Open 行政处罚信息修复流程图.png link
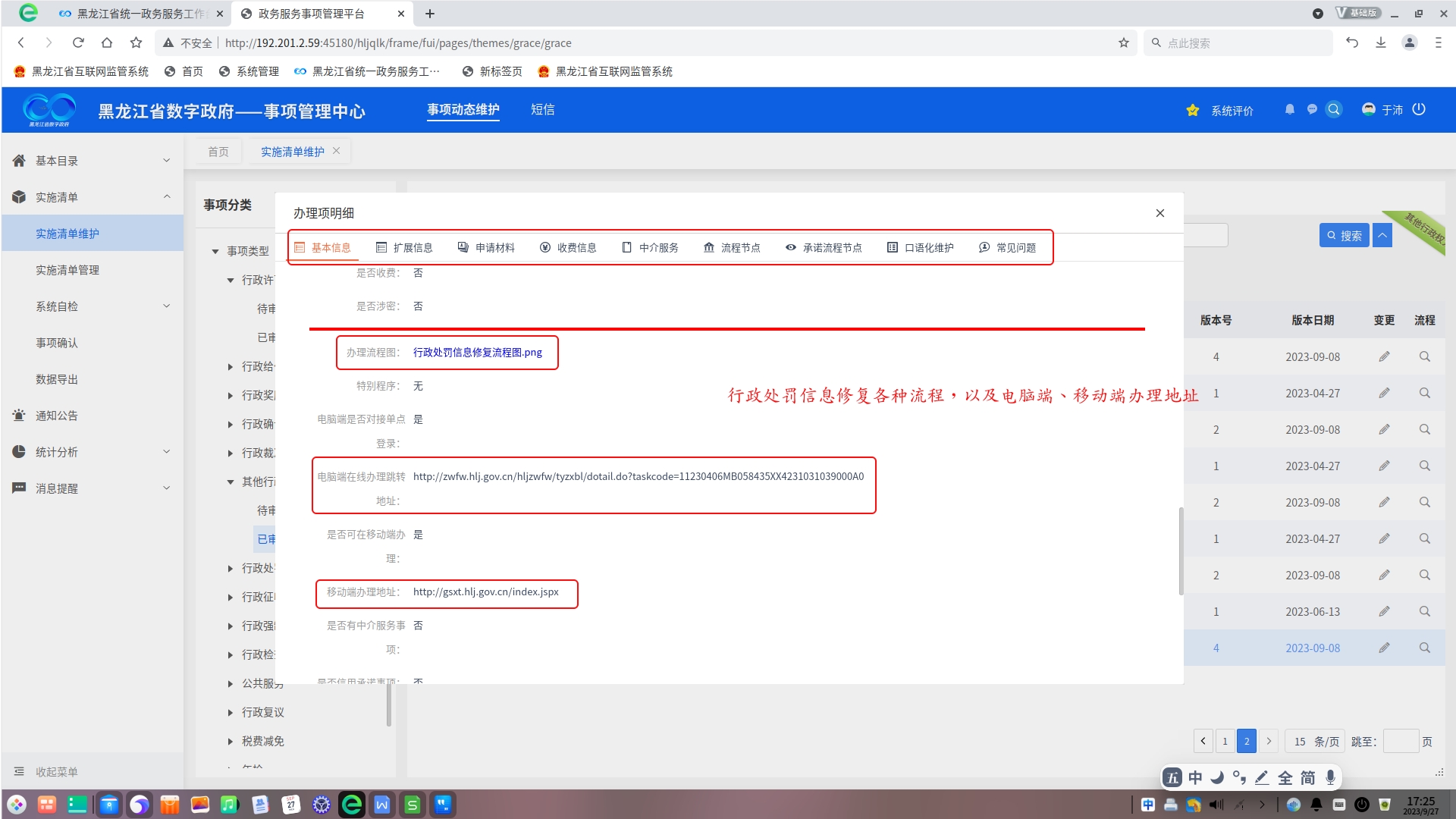The width and height of the screenshot is (1456, 819). [477, 353]
